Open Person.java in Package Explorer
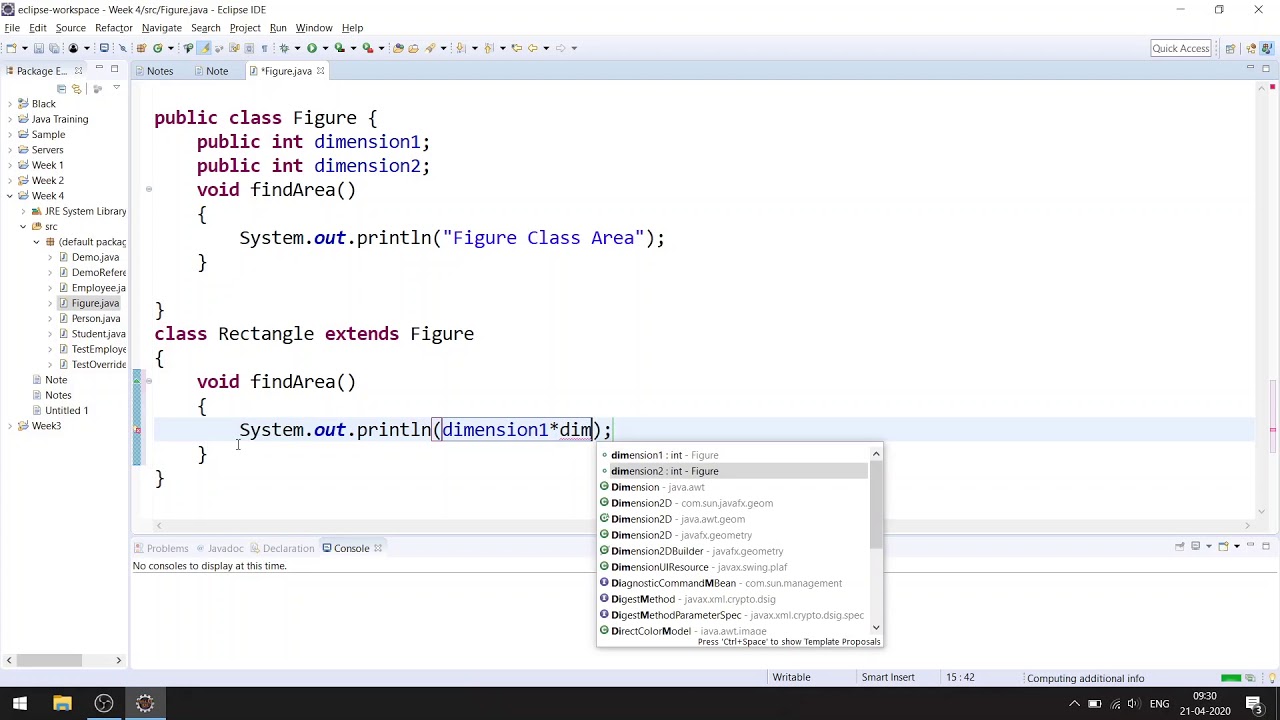Screen dimensions: 1280x720 96,318
